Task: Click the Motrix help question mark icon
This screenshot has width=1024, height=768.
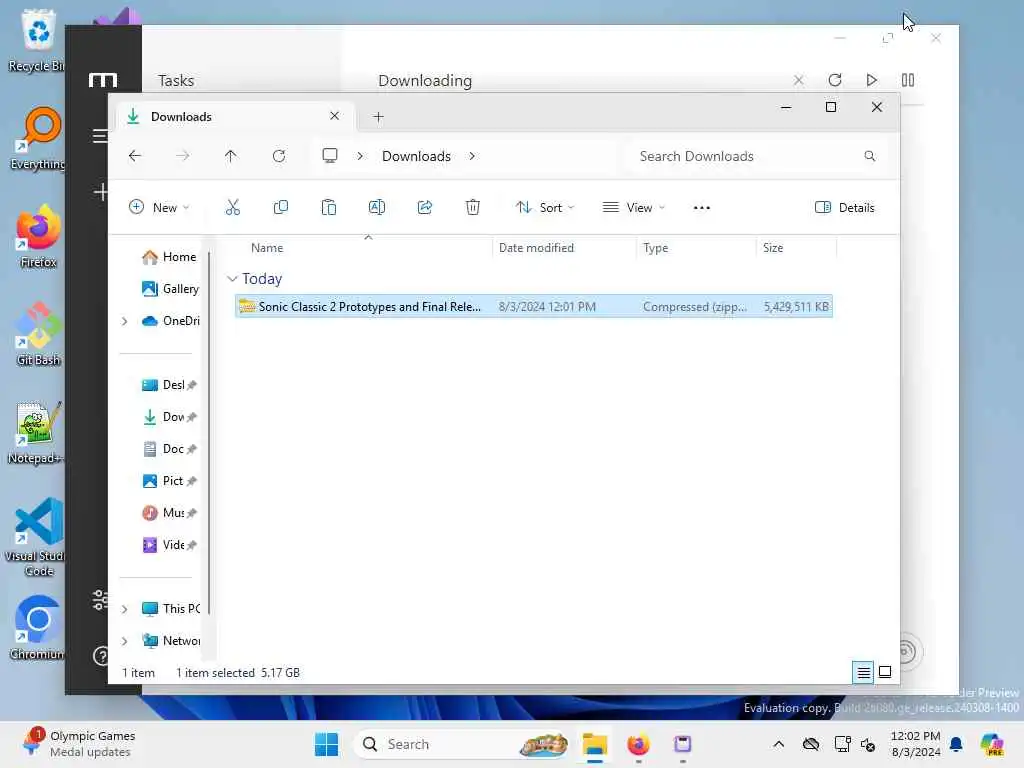Action: click(x=101, y=656)
